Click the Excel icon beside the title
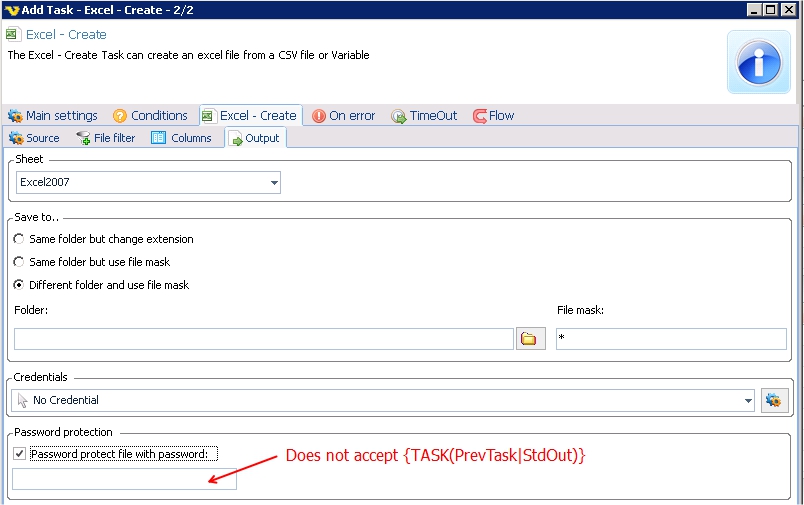Image resolution: width=804 pixels, height=505 pixels. 14,34
